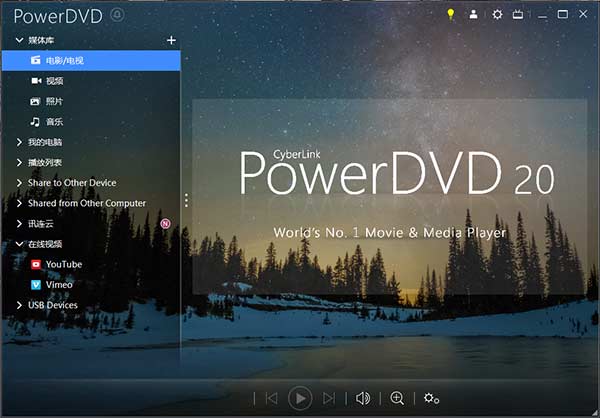The width and height of the screenshot is (600, 418).
Task: Expand the 播放列表 playlist node
Action: point(19,162)
